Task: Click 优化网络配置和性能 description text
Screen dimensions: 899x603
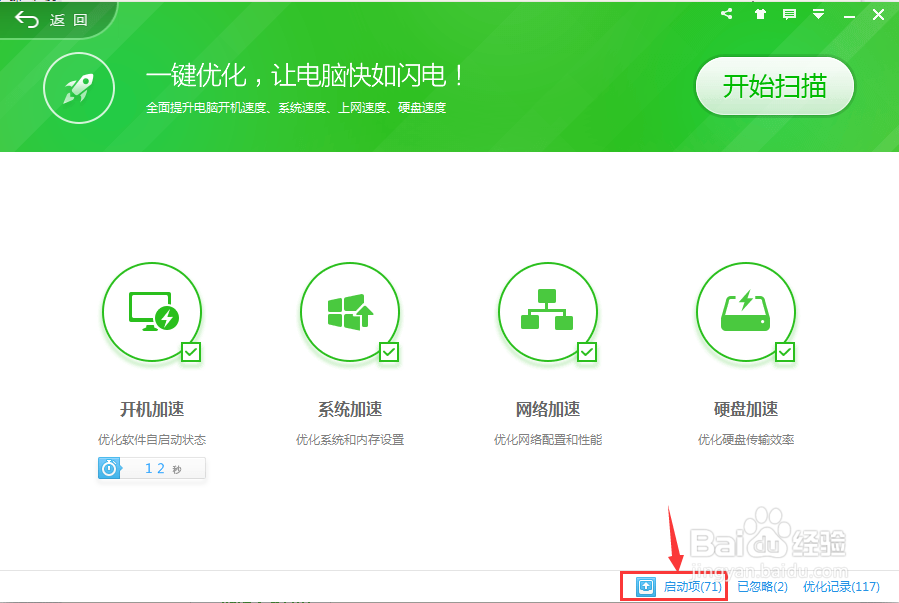Action: coord(548,440)
